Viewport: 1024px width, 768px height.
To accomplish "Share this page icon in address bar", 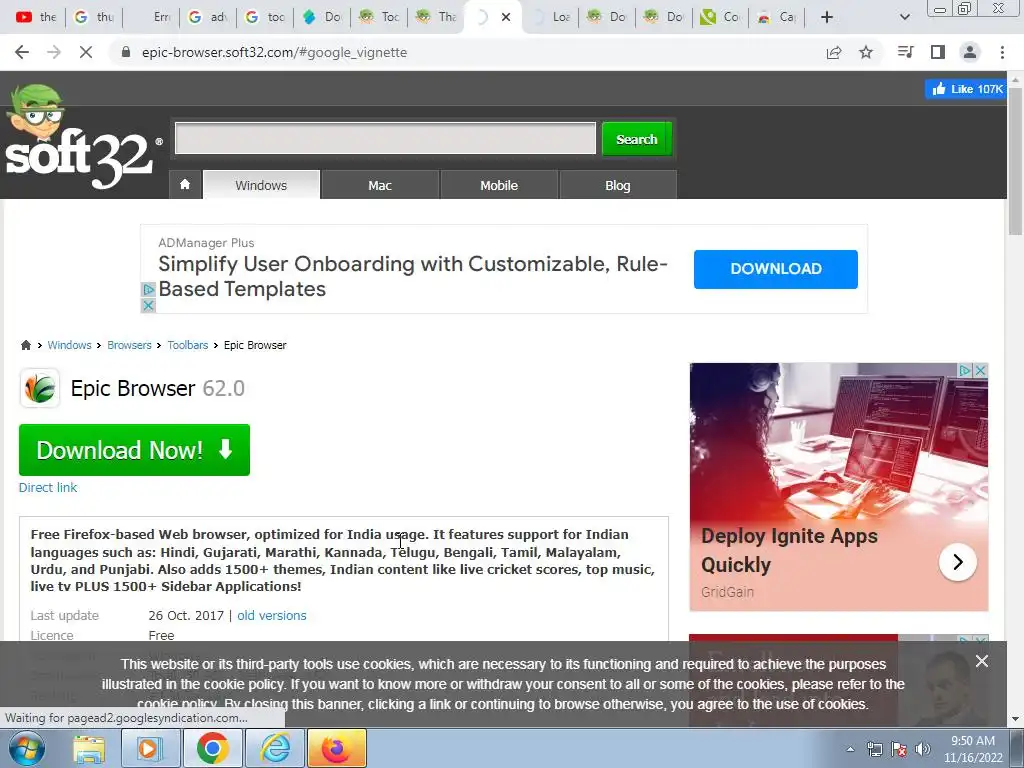I will point(834,52).
